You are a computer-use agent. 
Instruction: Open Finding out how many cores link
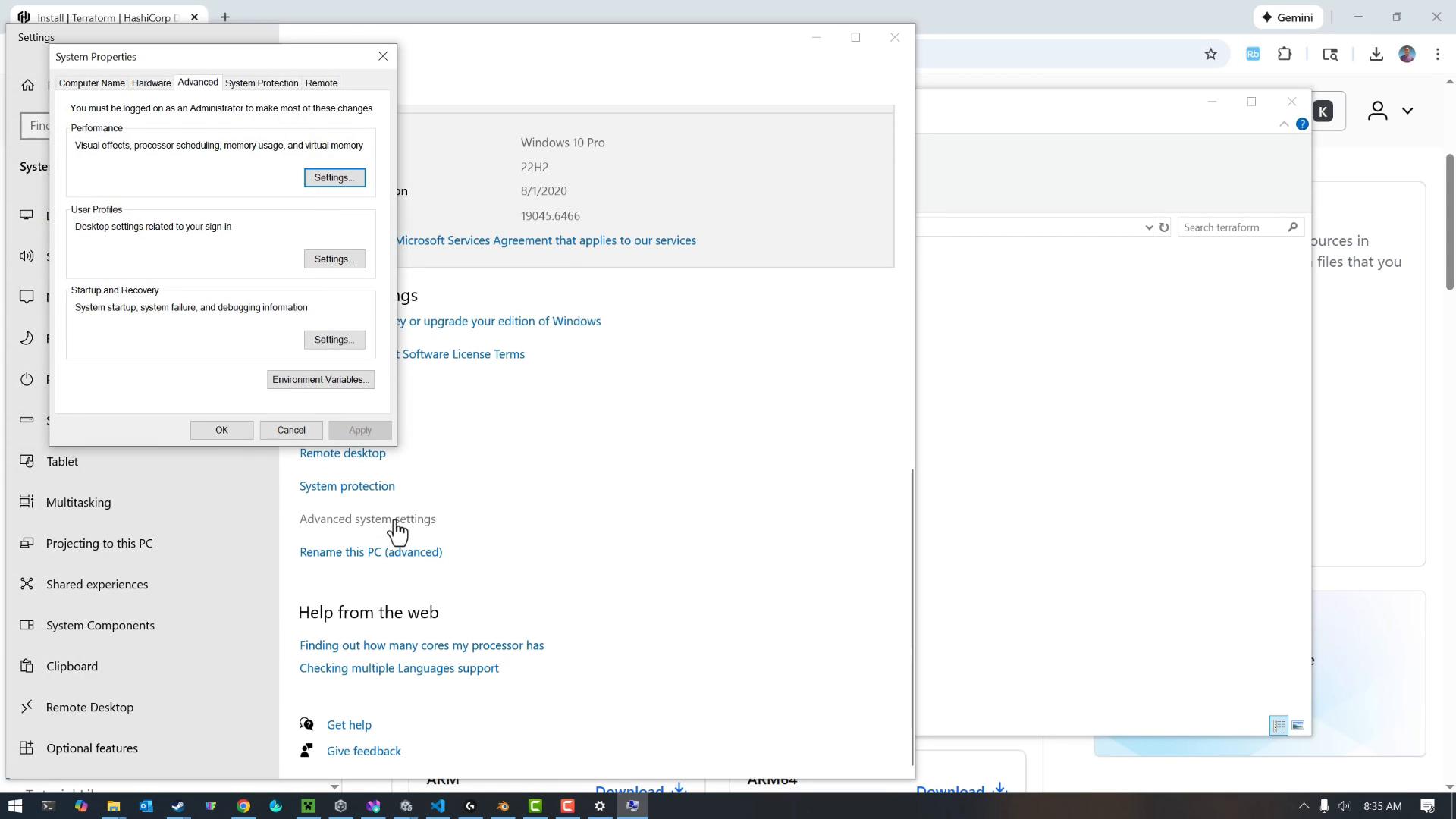coord(422,645)
